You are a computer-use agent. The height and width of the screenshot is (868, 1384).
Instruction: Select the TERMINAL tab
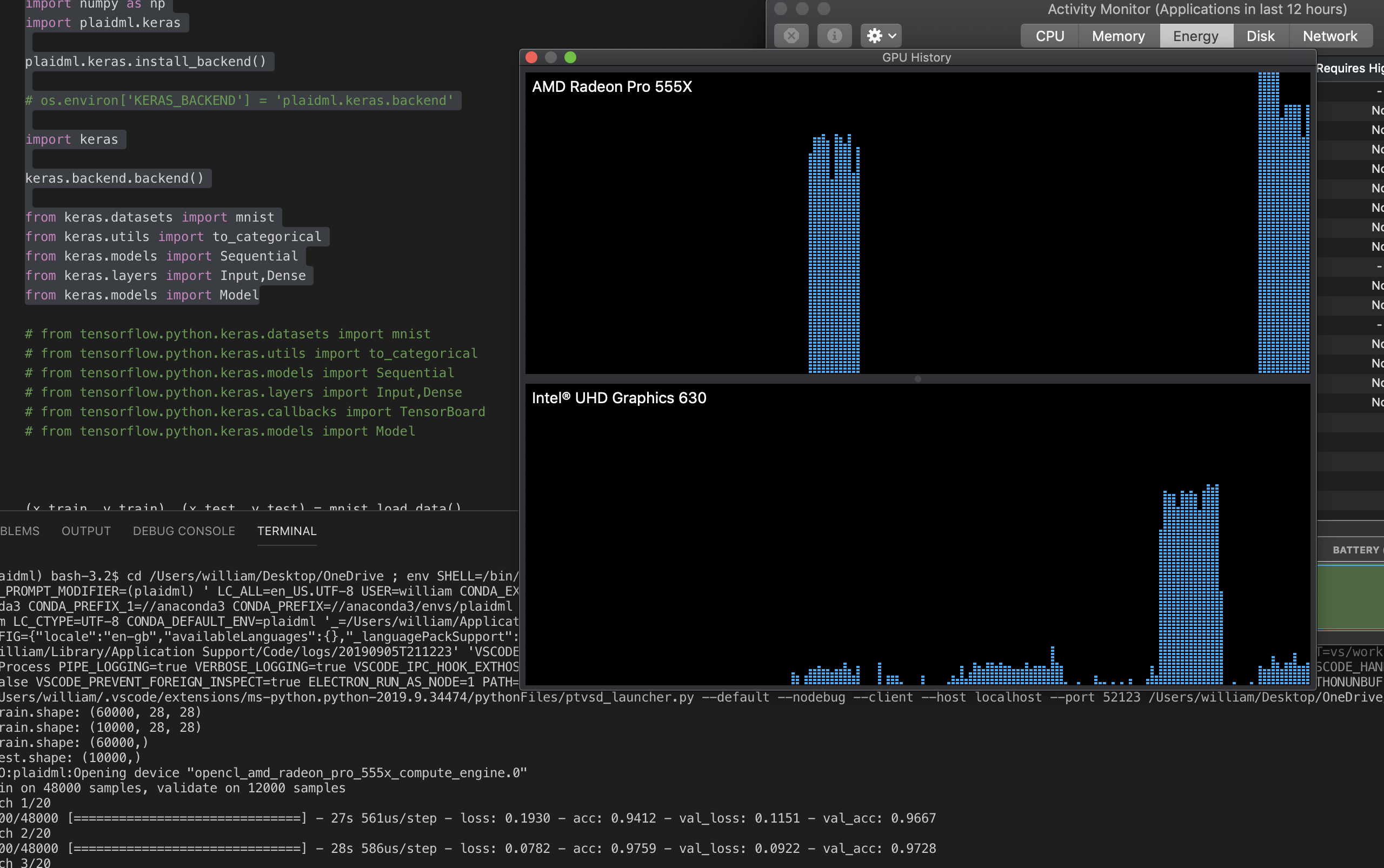287,531
